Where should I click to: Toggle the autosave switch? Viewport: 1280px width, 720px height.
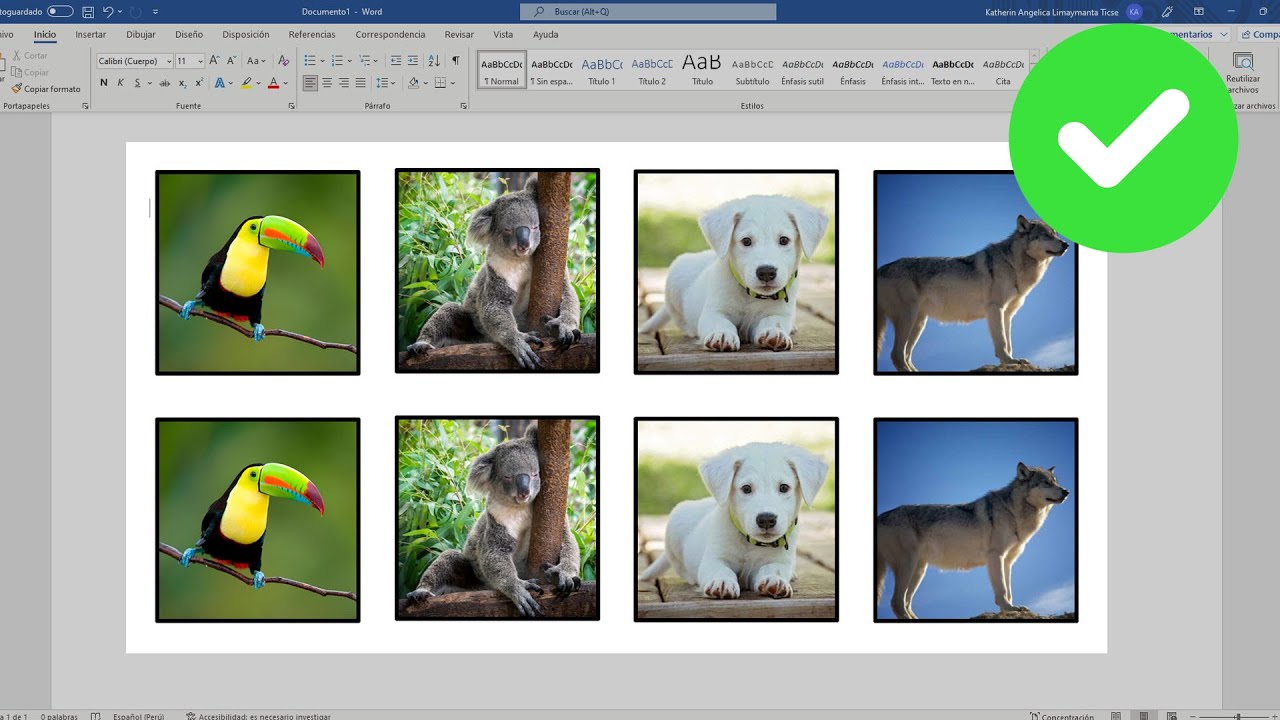coord(60,12)
